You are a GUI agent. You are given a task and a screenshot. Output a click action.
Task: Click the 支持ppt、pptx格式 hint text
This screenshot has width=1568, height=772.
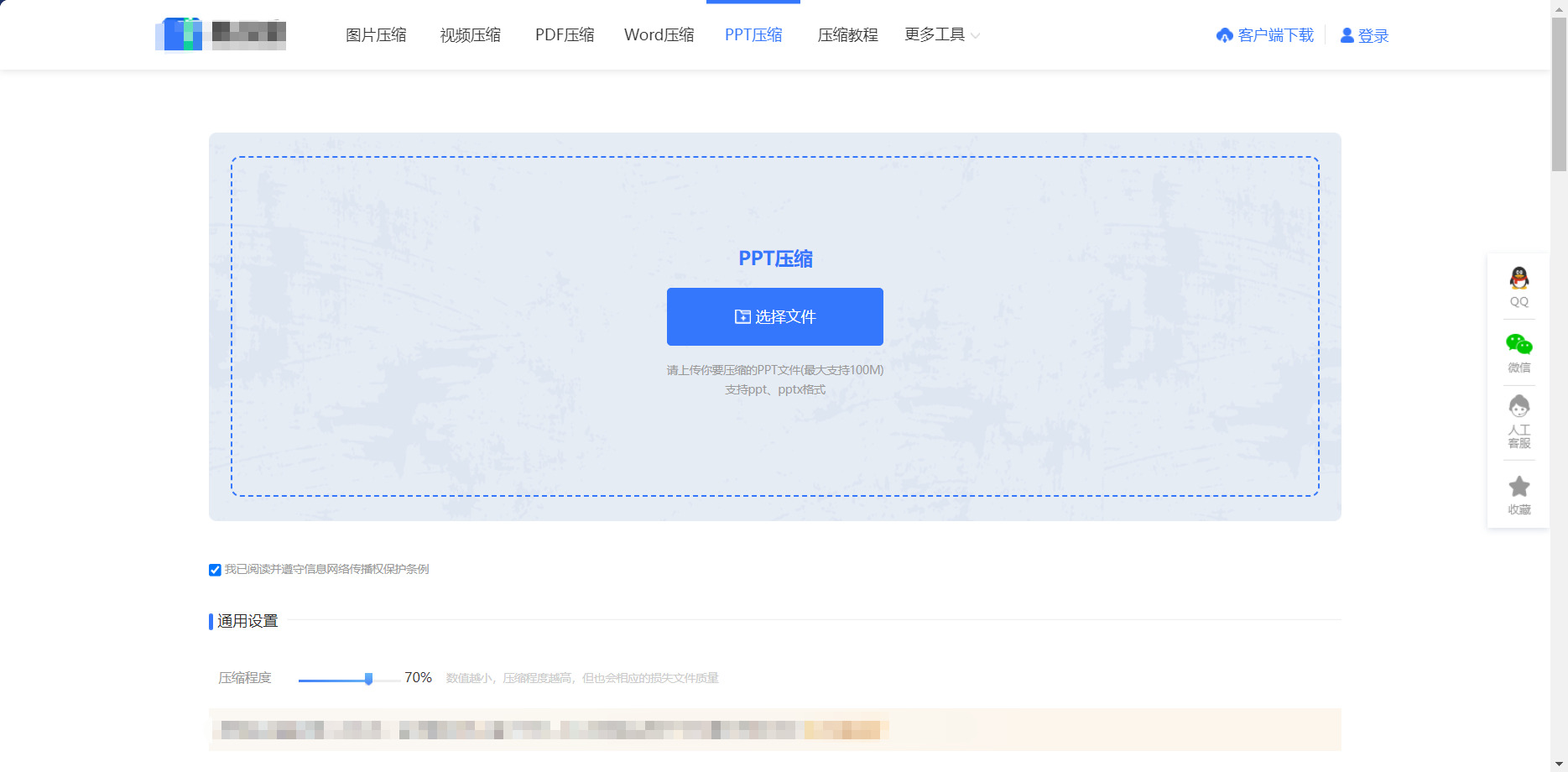[775, 389]
